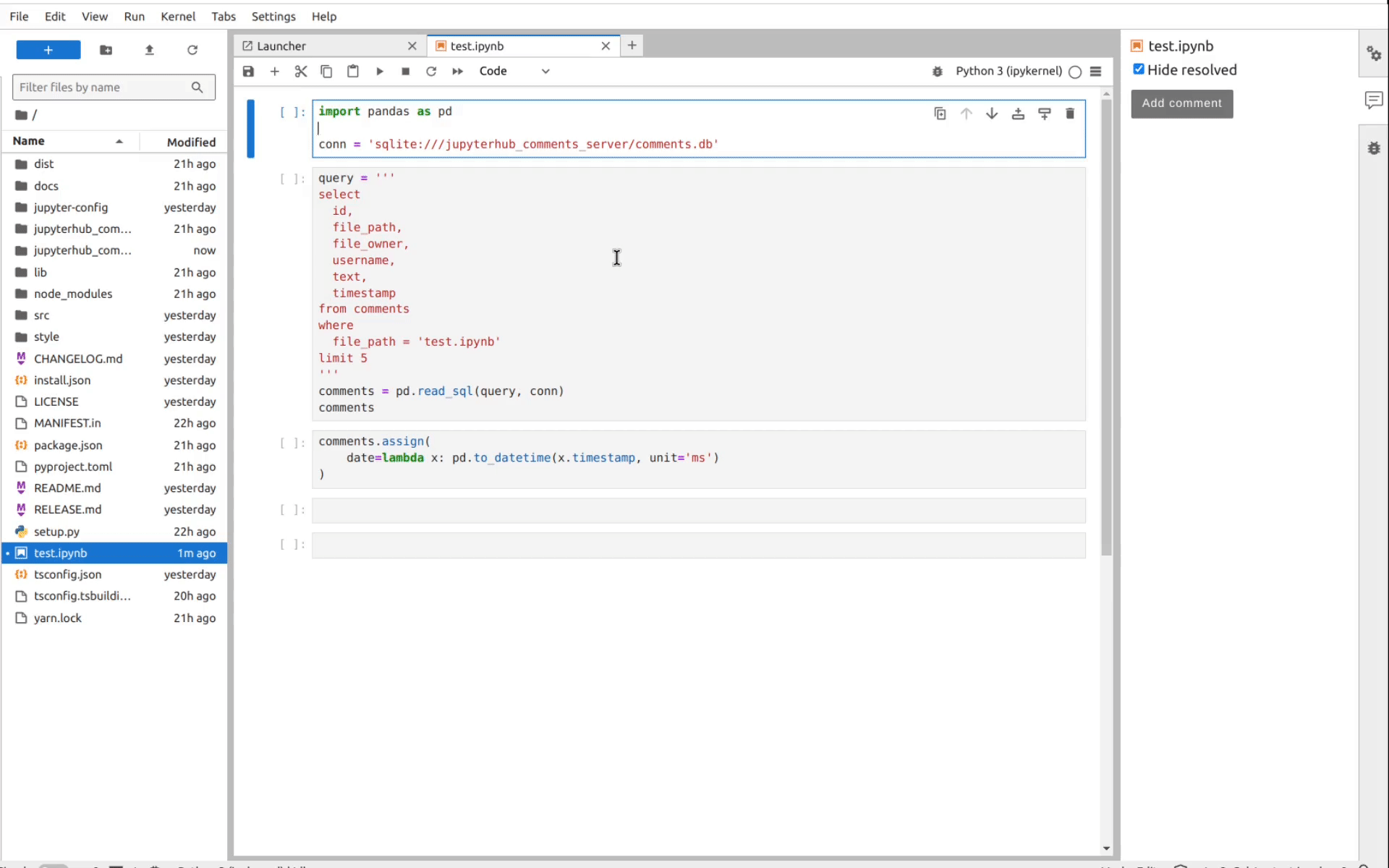Click the restart kernel icon
This screenshot has width=1389, height=868.
pos(431,71)
